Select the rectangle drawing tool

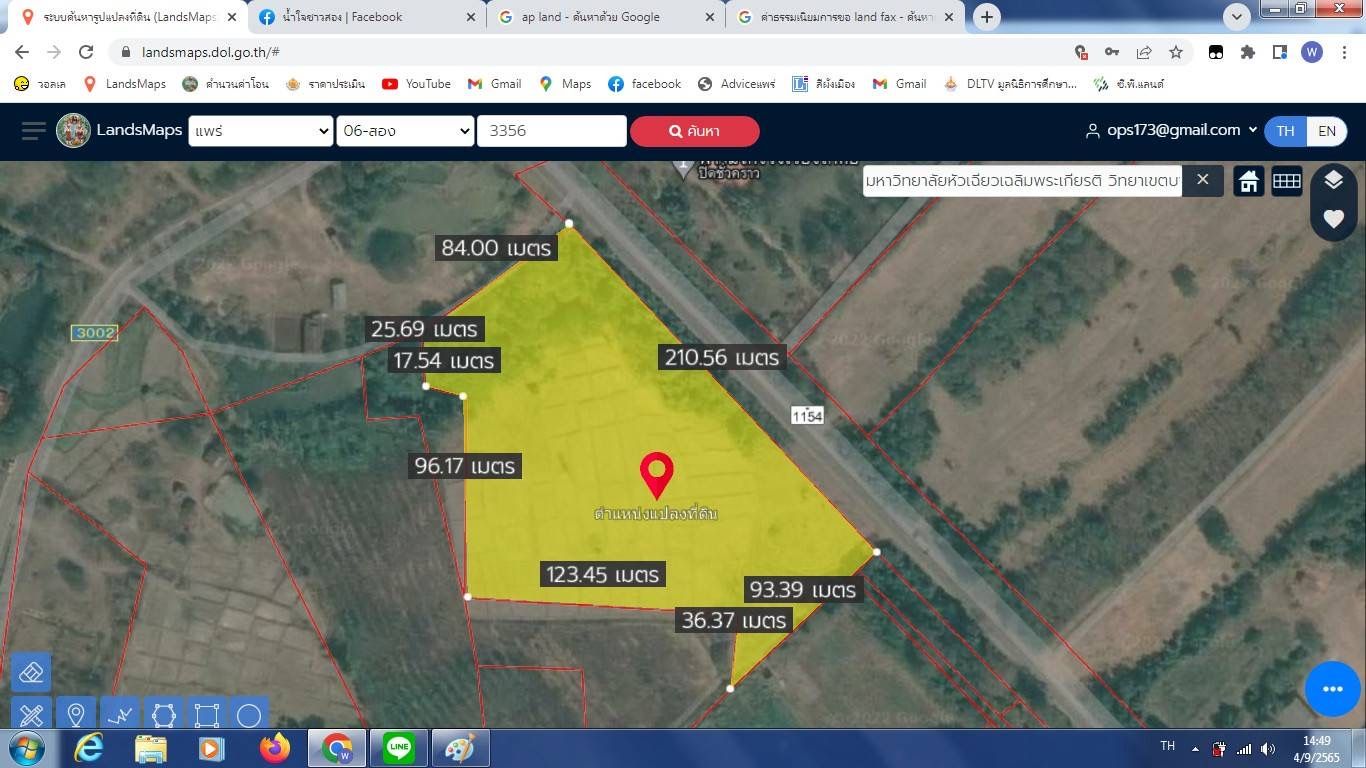point(206,714)
